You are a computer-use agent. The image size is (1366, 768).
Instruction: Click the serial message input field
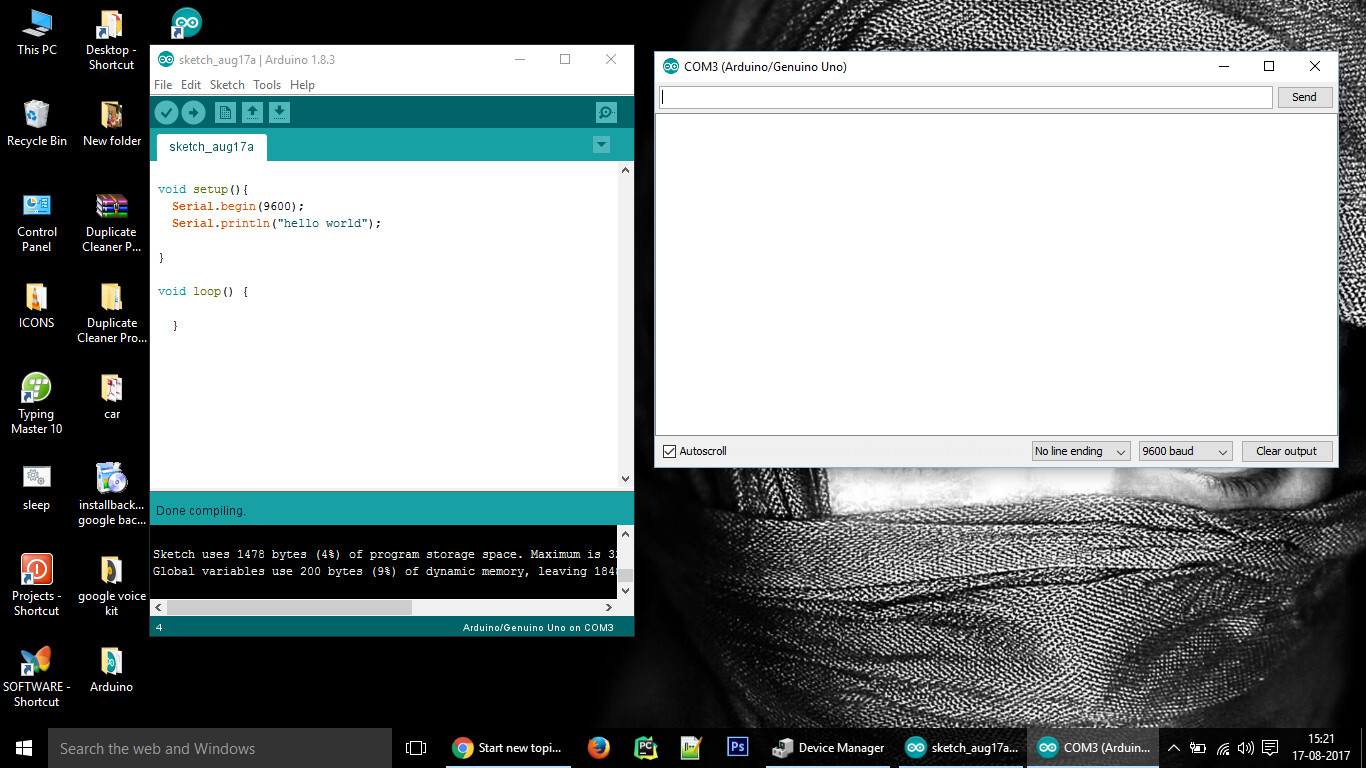[x=963, y=97]
